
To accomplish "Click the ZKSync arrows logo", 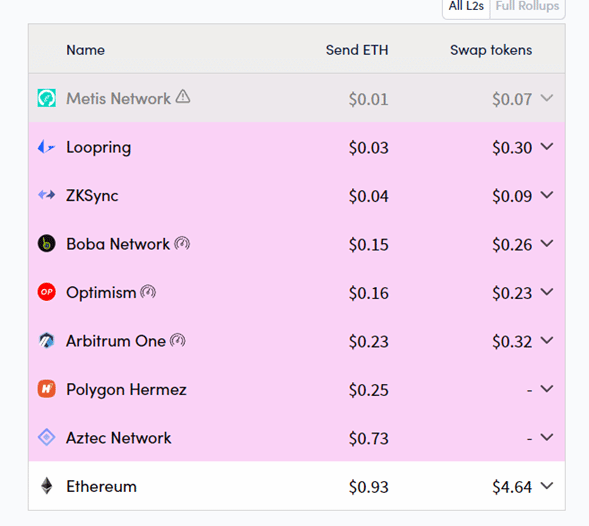I will [47, 195].
